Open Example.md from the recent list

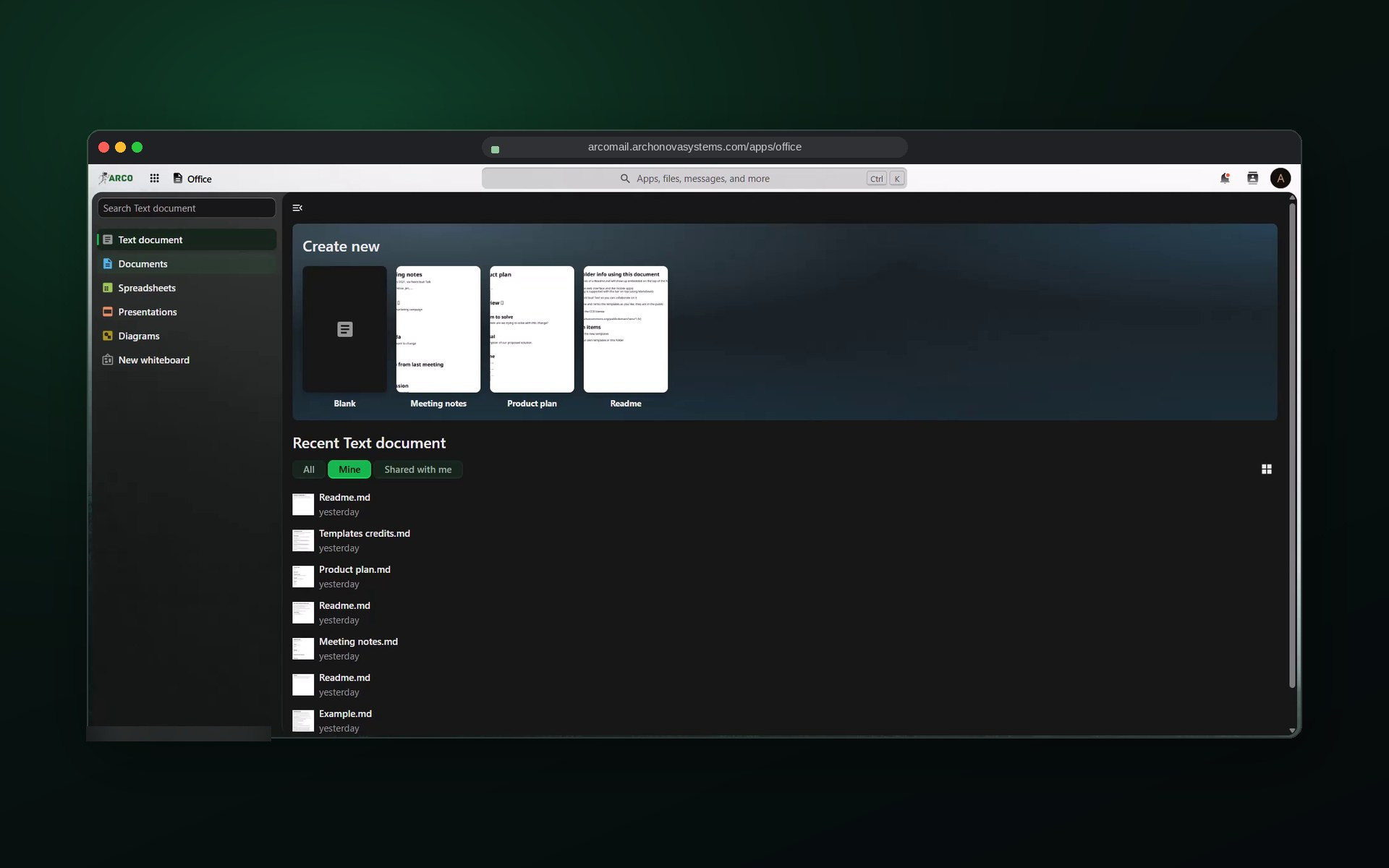click(x=345, y=713)
